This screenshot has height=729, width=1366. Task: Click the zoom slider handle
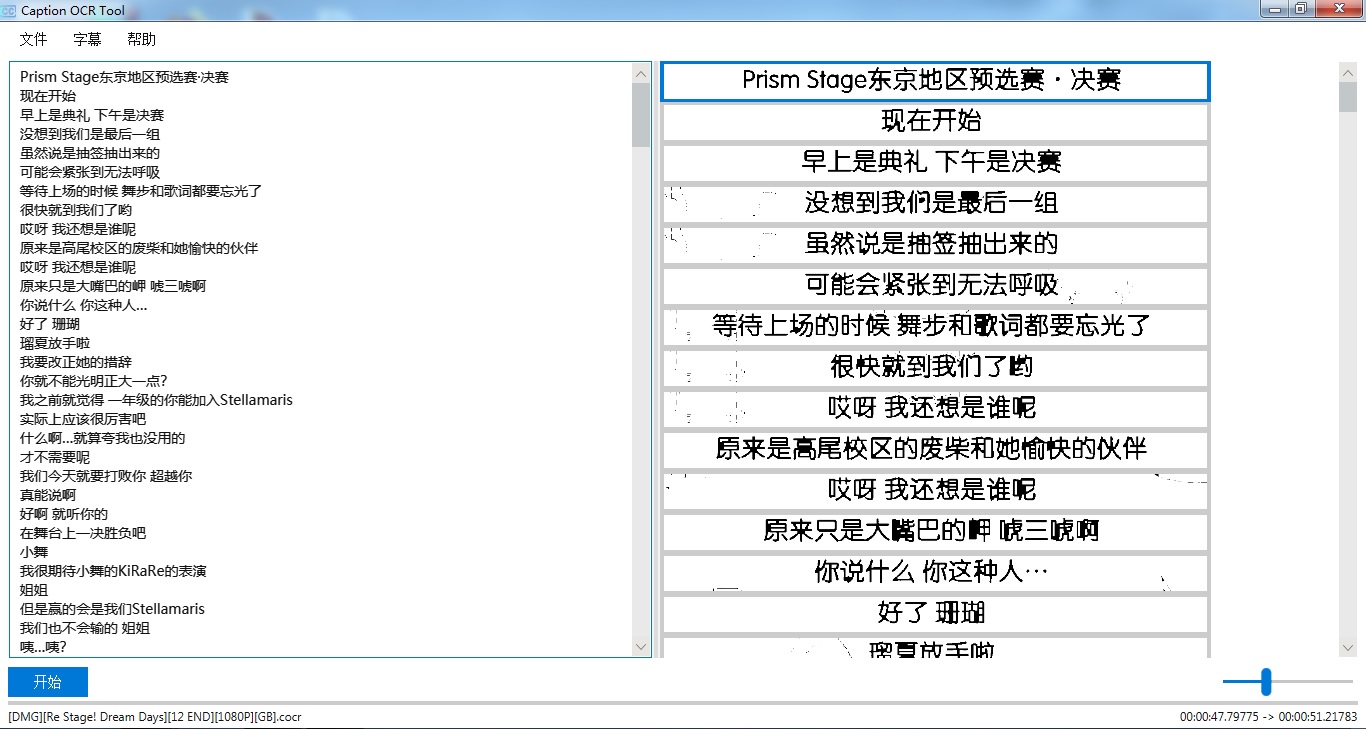pyautogui.click(x=1266, y=682)
